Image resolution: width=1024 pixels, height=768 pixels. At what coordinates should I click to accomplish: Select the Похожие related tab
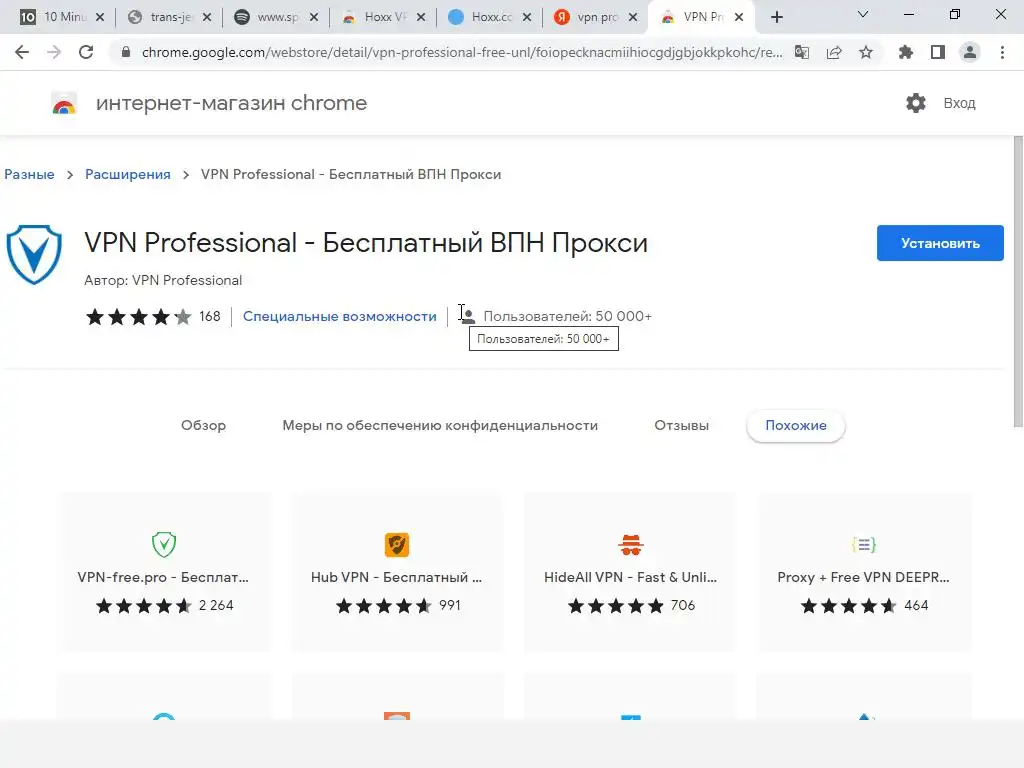pos(795,425)
